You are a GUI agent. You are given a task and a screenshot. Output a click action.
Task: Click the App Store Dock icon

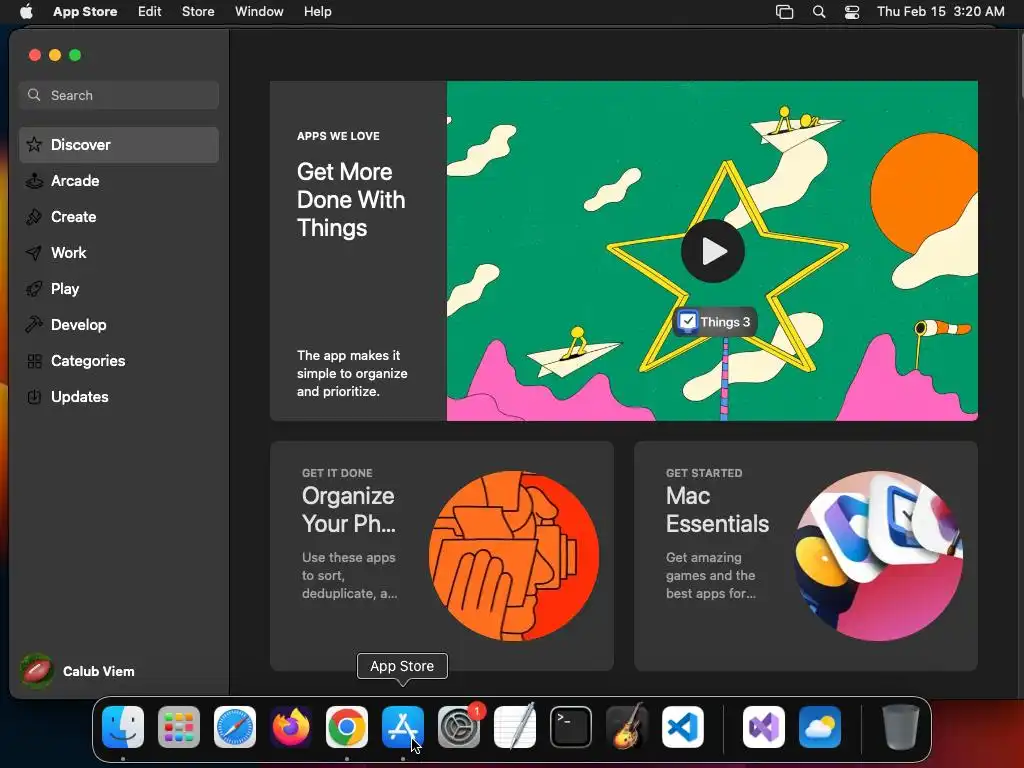point(403,727)
